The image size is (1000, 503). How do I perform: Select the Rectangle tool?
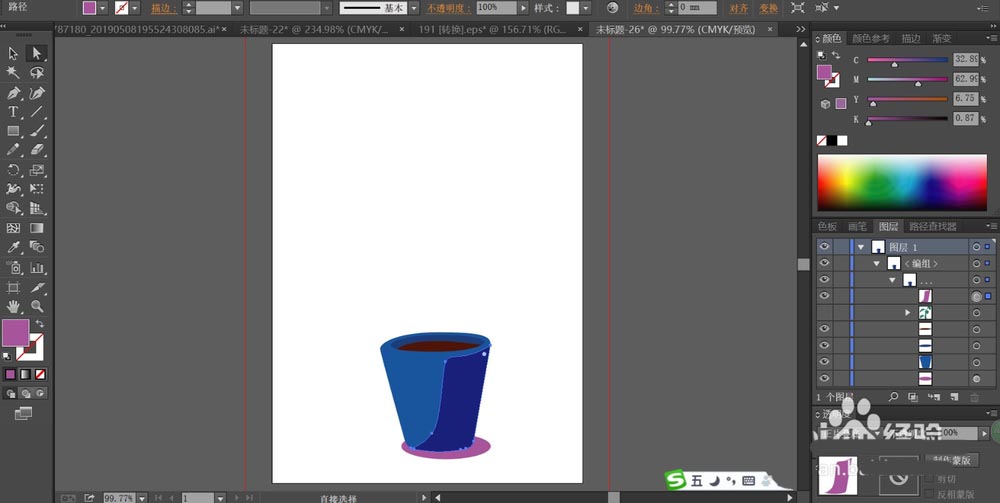tap(13, 131)
